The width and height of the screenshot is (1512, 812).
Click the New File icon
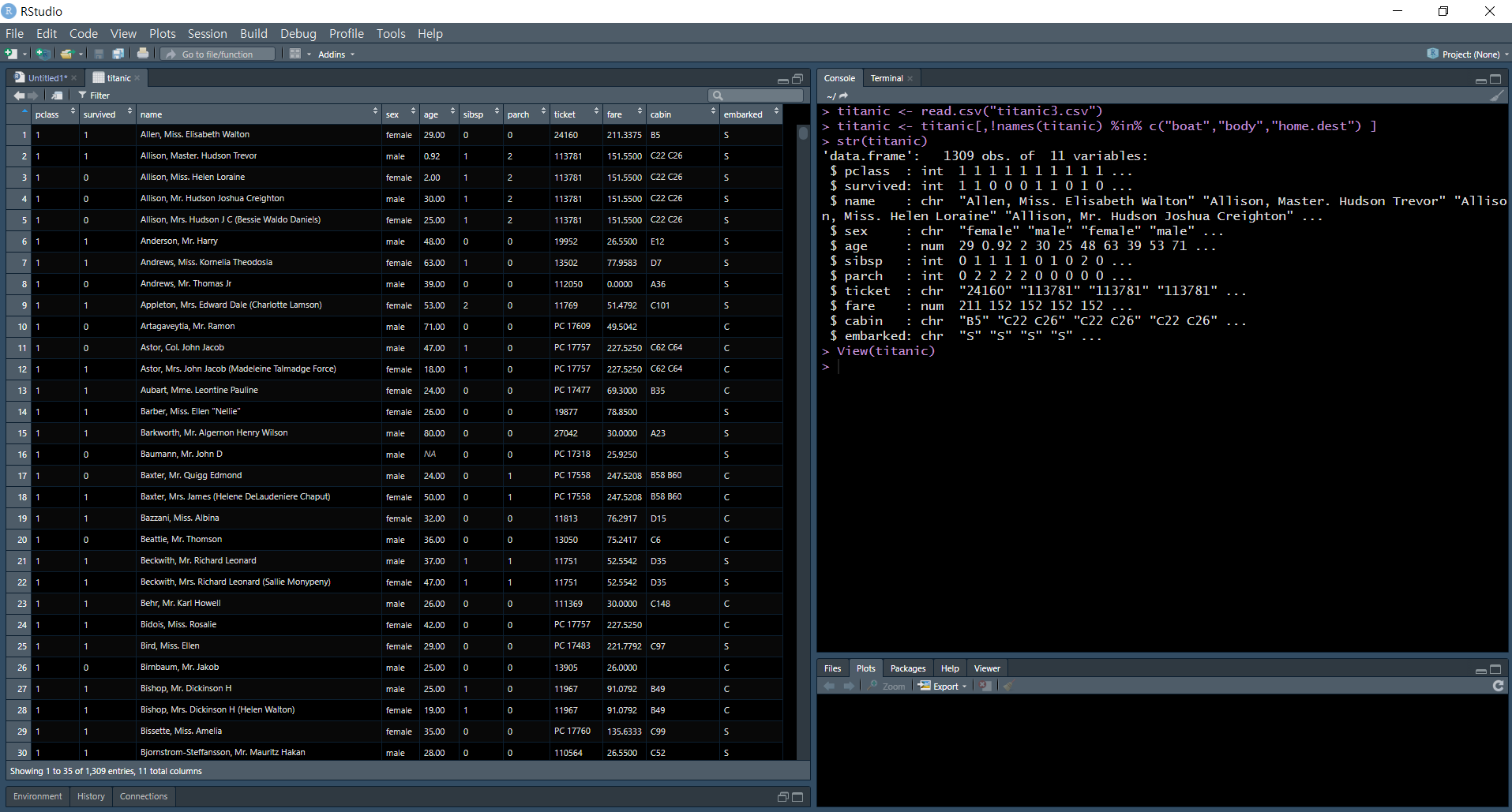[11, 54]
